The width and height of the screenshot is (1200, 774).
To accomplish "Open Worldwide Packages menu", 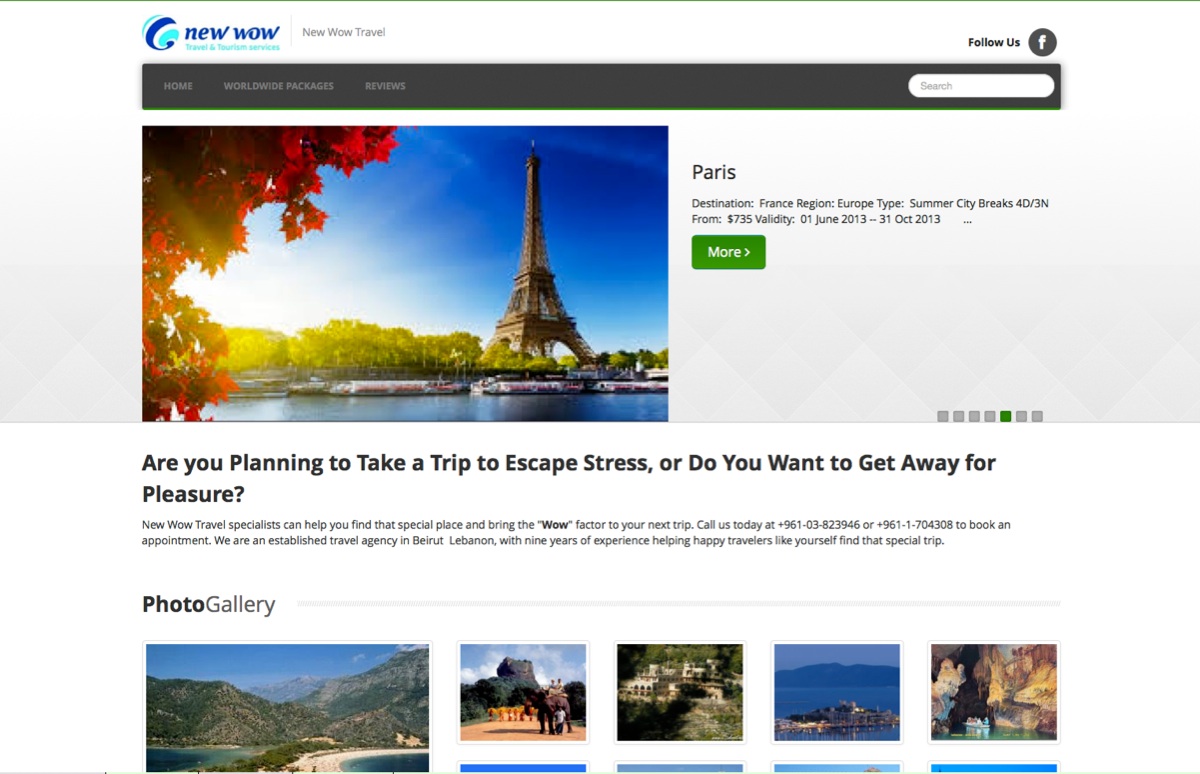I will coord(279,86).
